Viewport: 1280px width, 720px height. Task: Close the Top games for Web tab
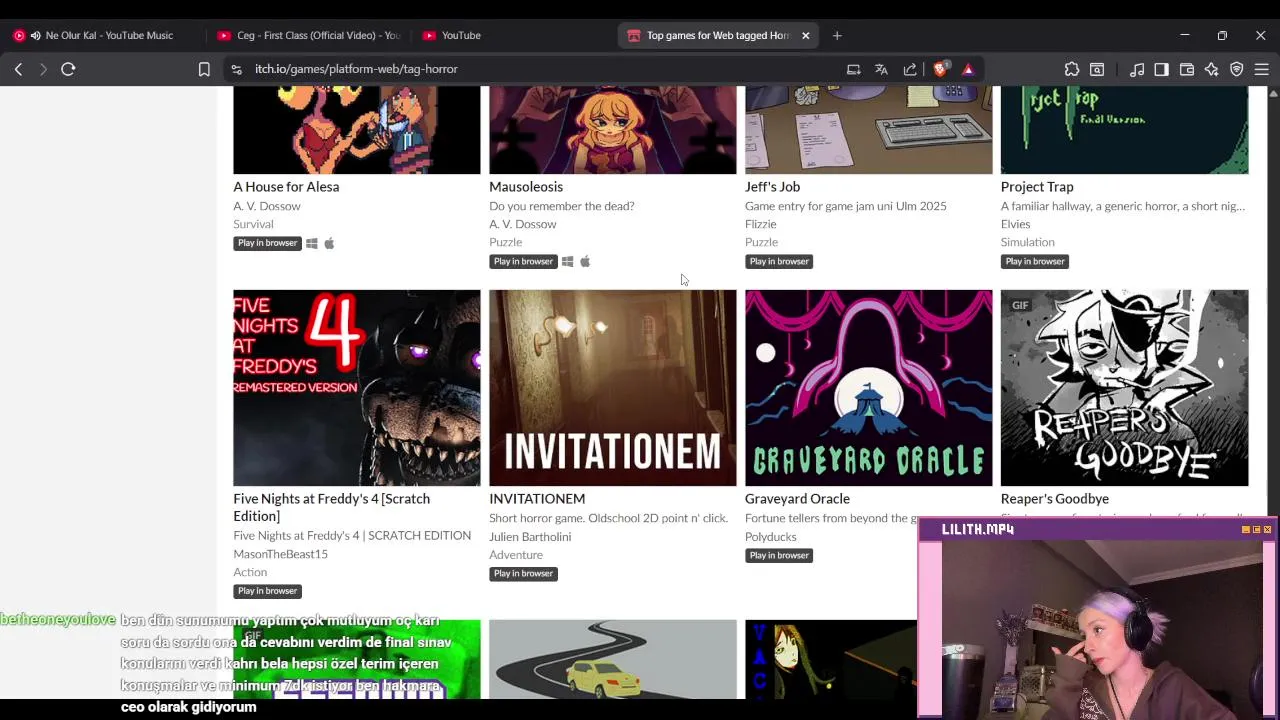coord(805,35)
